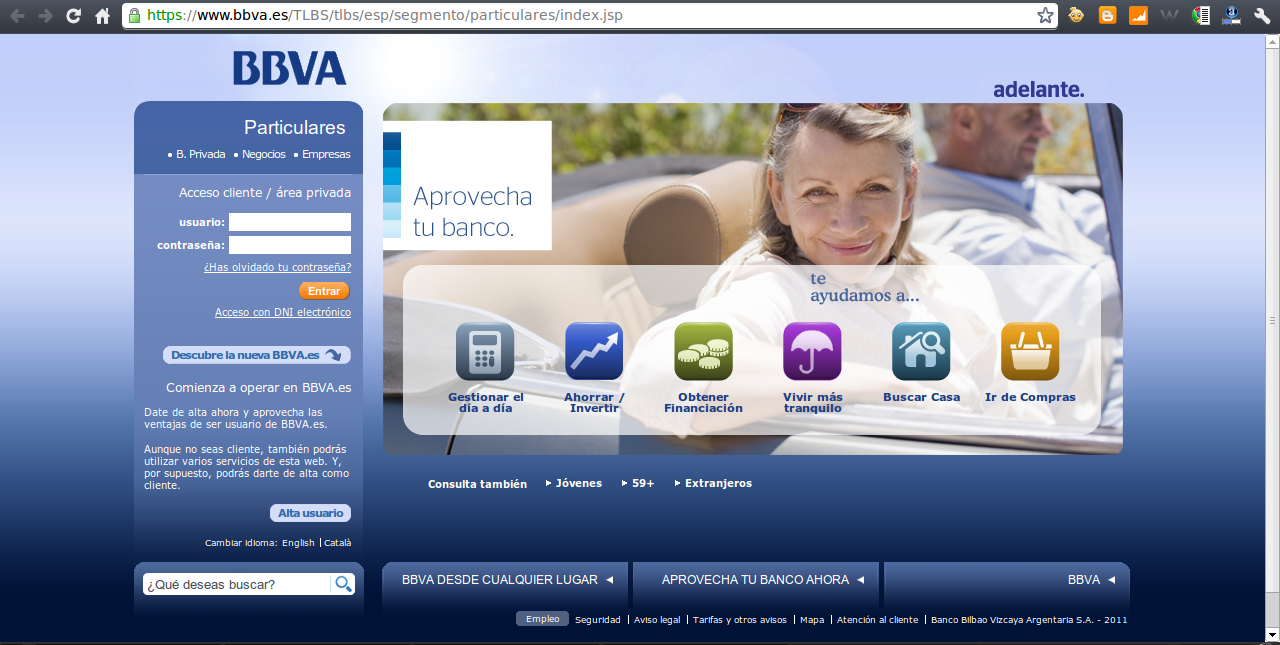Click the Alta usuario button
This screenshot has height=645, width=1280.
click(310, 513)
